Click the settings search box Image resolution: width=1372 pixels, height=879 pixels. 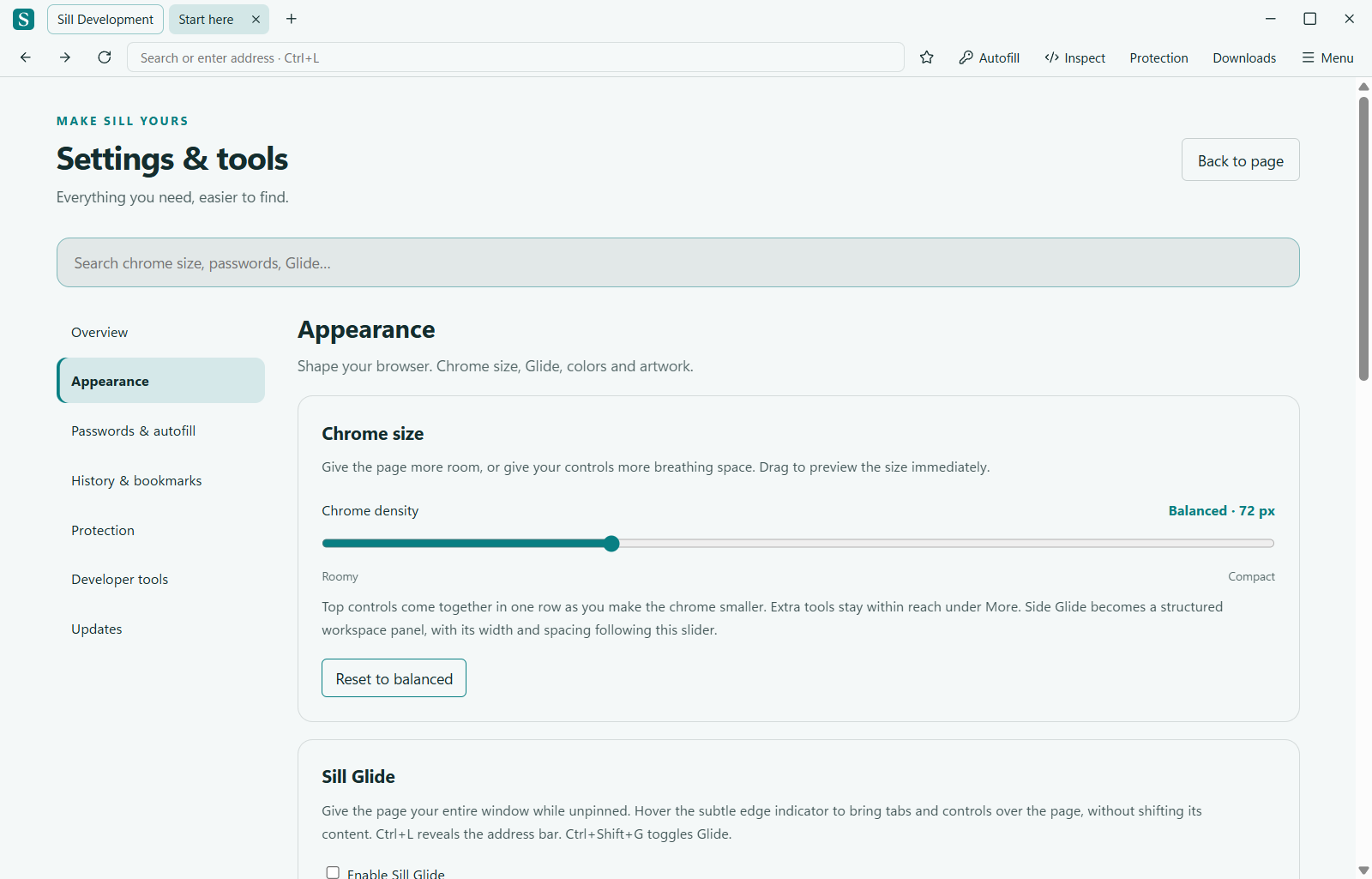tap(678, 262)
